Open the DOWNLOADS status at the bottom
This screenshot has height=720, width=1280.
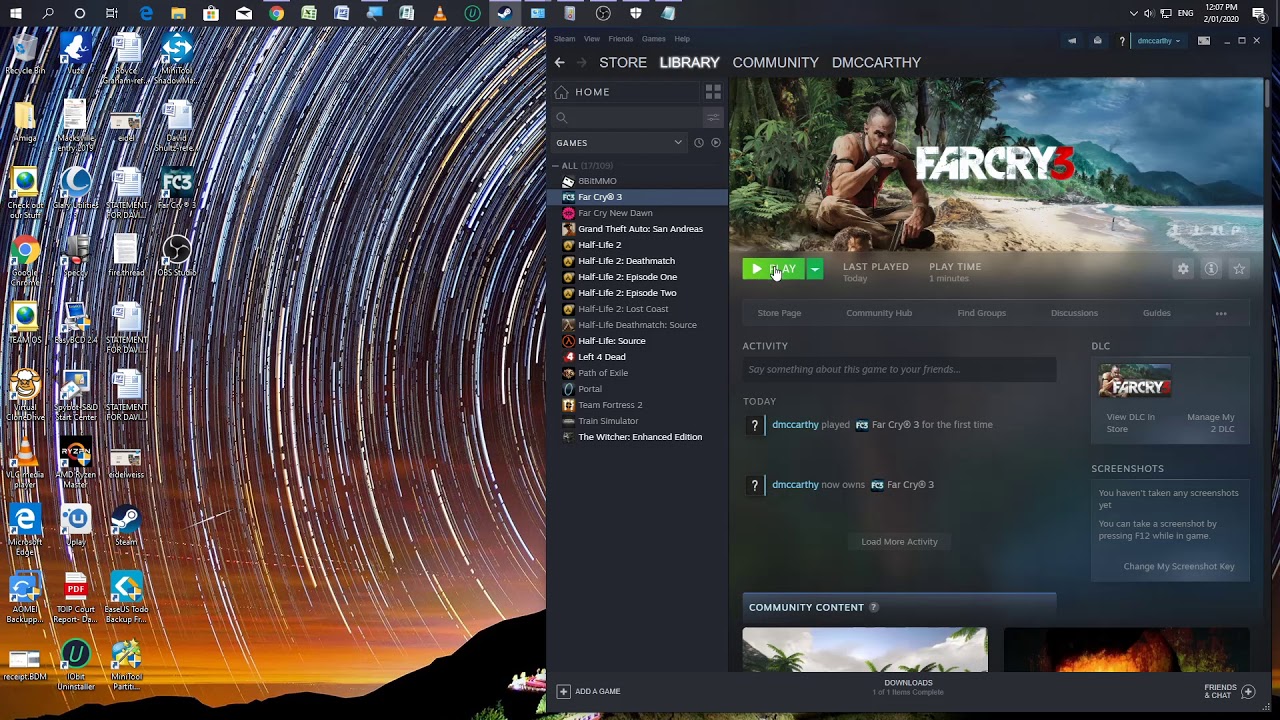(x=908, y=687)
